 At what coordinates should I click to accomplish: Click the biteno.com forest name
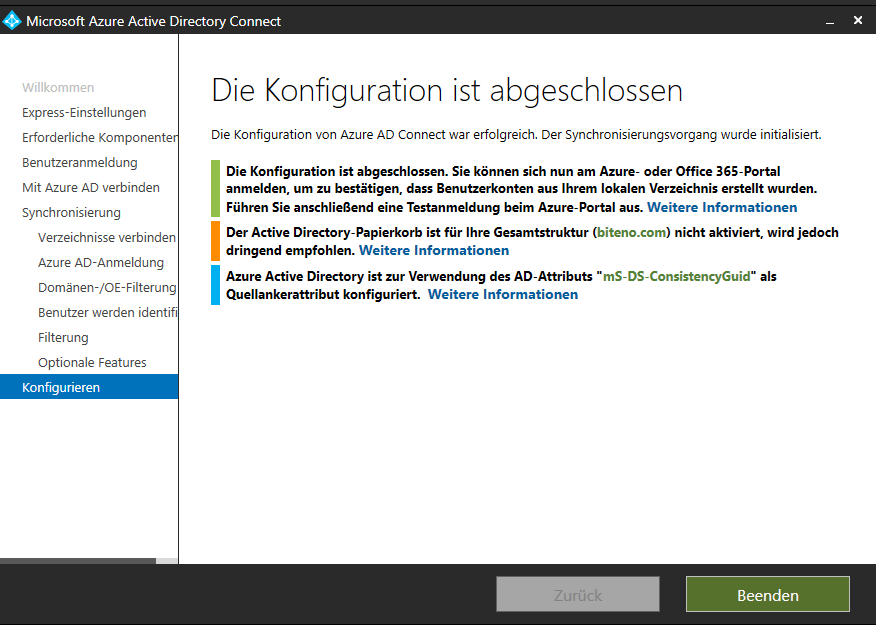(631, 232)
